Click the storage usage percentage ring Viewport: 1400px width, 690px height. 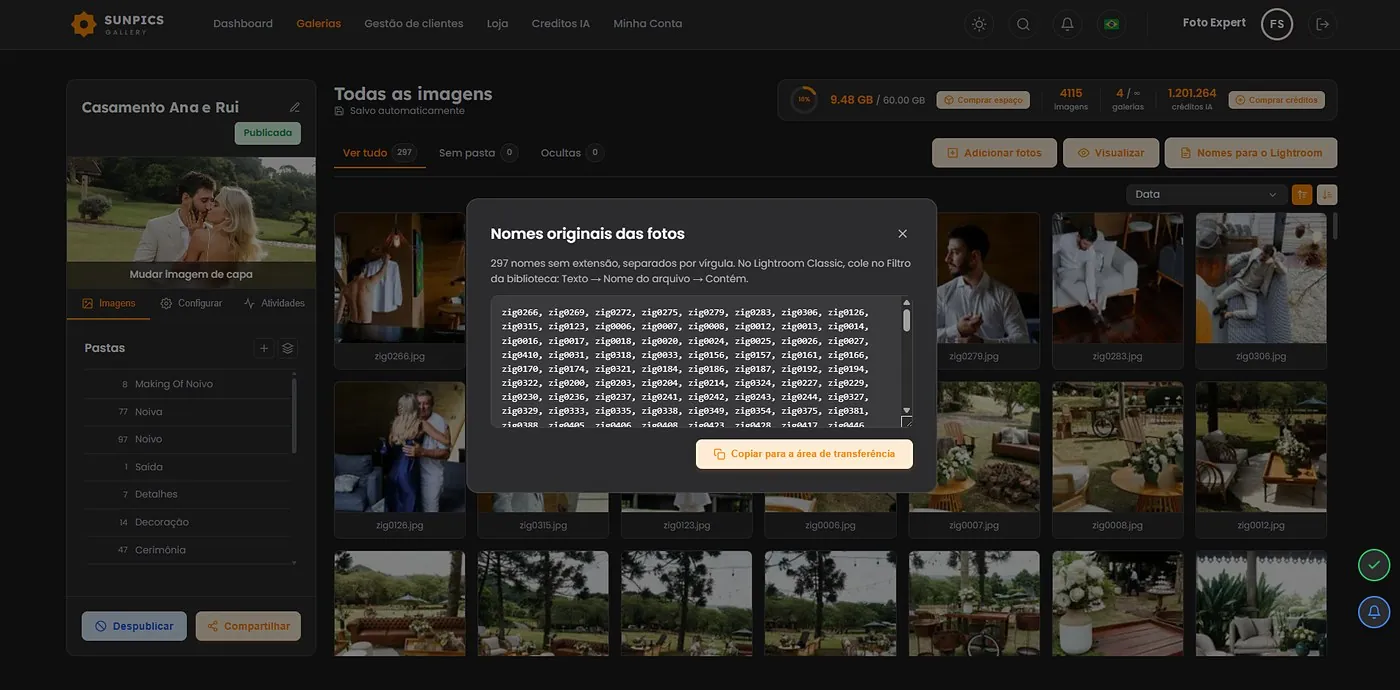coord(803,100)
